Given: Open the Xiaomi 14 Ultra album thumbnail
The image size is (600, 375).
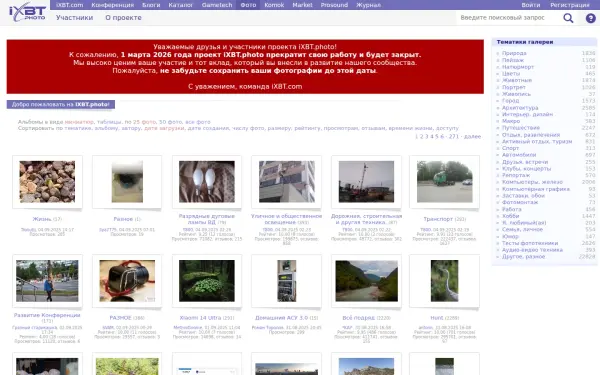Looking at the screenshot, I should tap(207, 281).
